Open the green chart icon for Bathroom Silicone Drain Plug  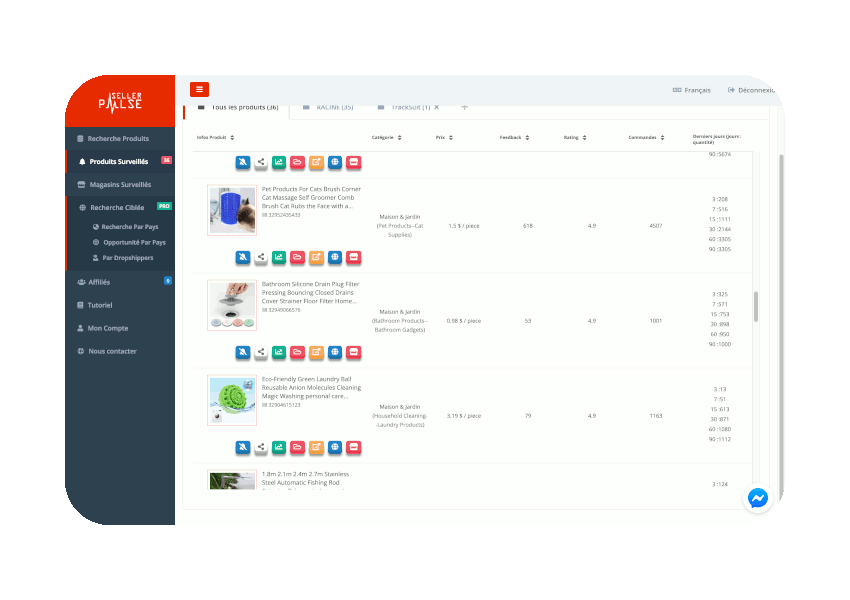click(279, 352)
